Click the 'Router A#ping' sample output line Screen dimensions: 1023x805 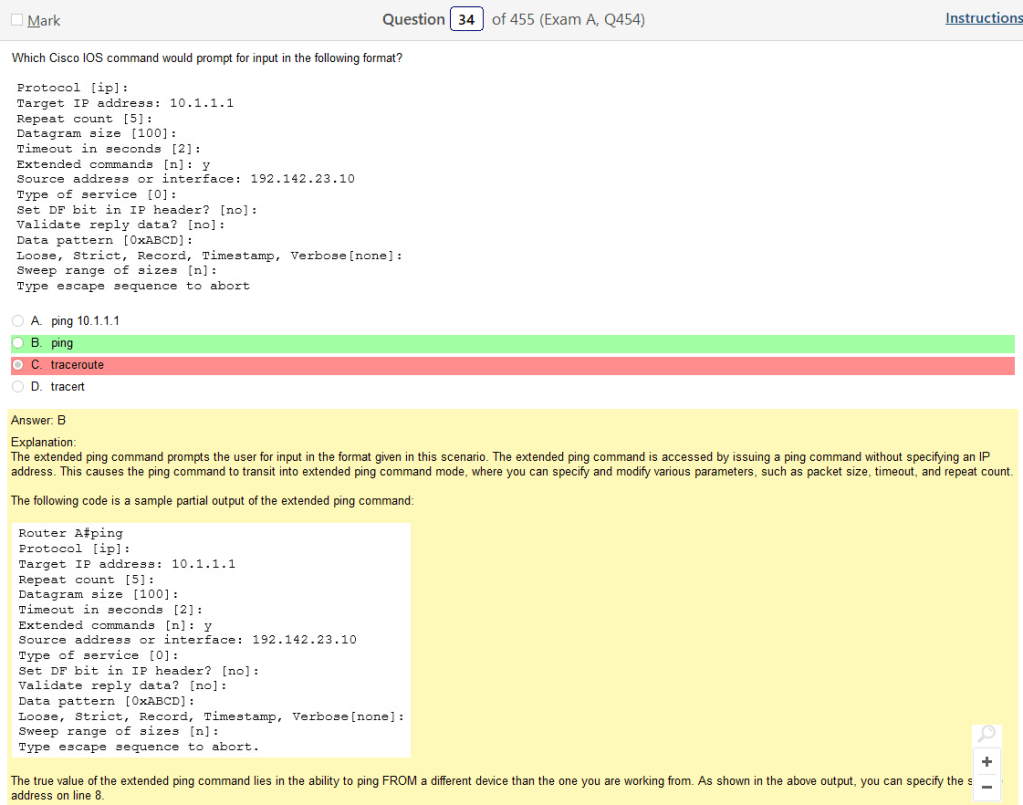pyautogui.click(x=70, y=533)
